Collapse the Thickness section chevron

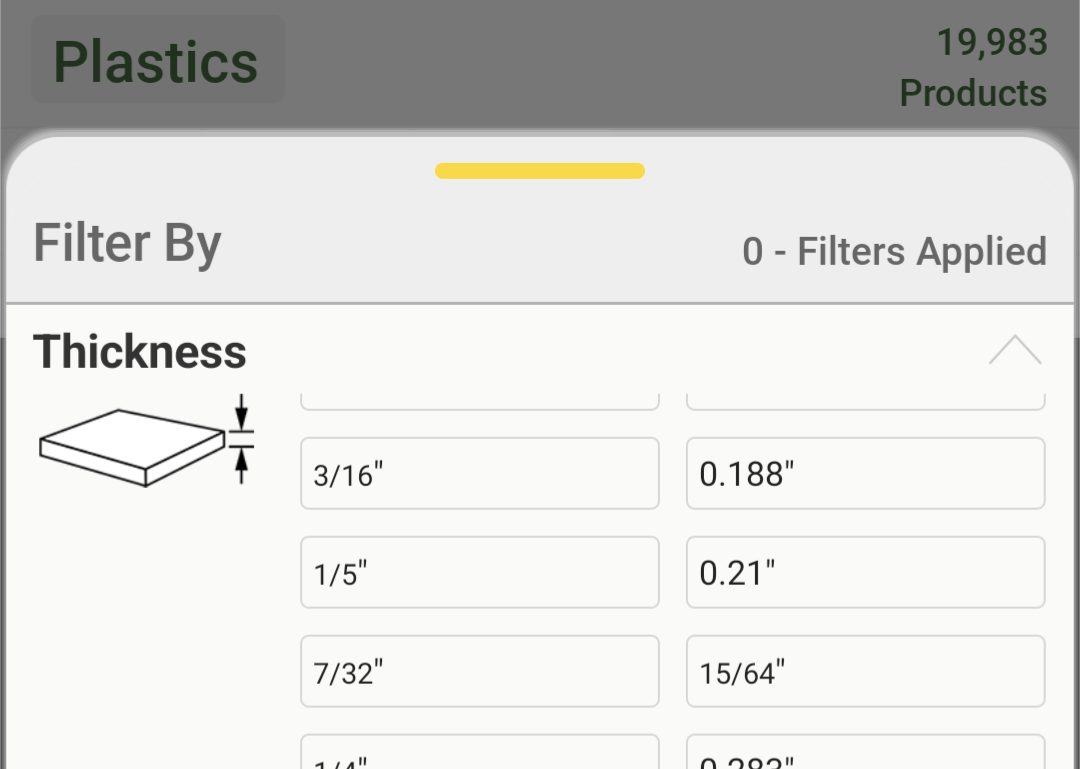coord(1014,350)
